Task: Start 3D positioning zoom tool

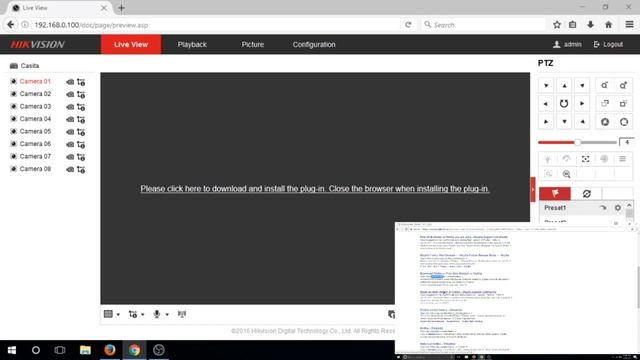Action: (x=567, y=174)
